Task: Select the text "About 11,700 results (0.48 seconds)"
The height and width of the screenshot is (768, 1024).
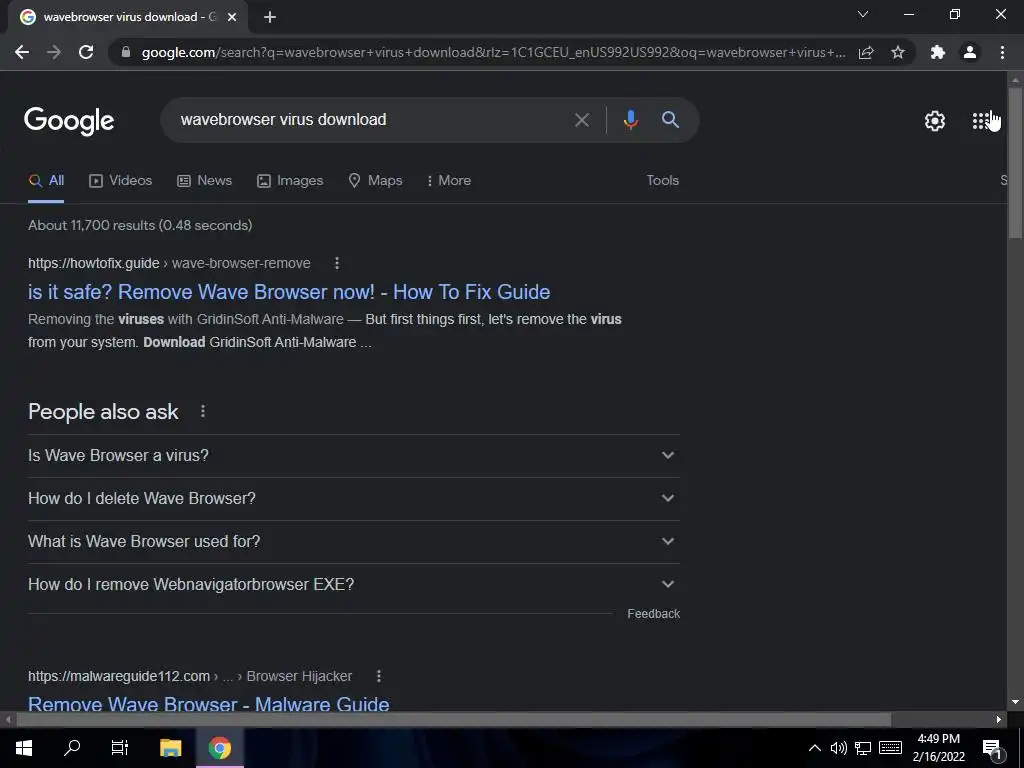Action: 140,225
